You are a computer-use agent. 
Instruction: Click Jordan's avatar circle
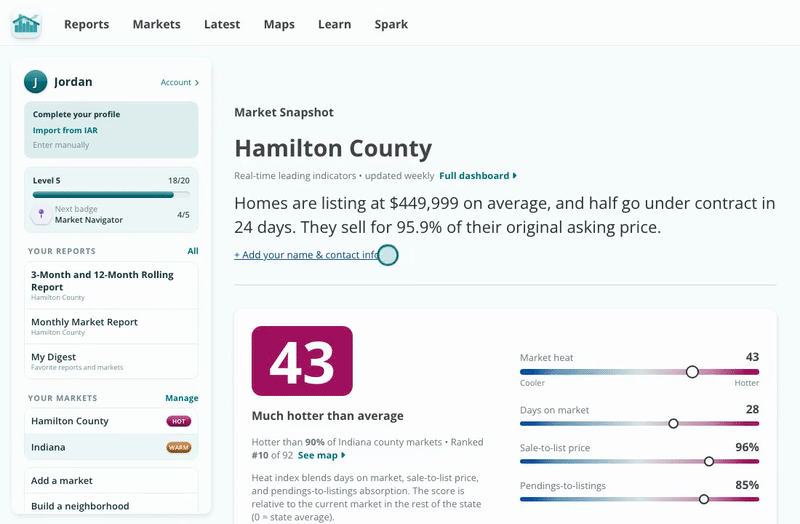click(x=35, y=82)
